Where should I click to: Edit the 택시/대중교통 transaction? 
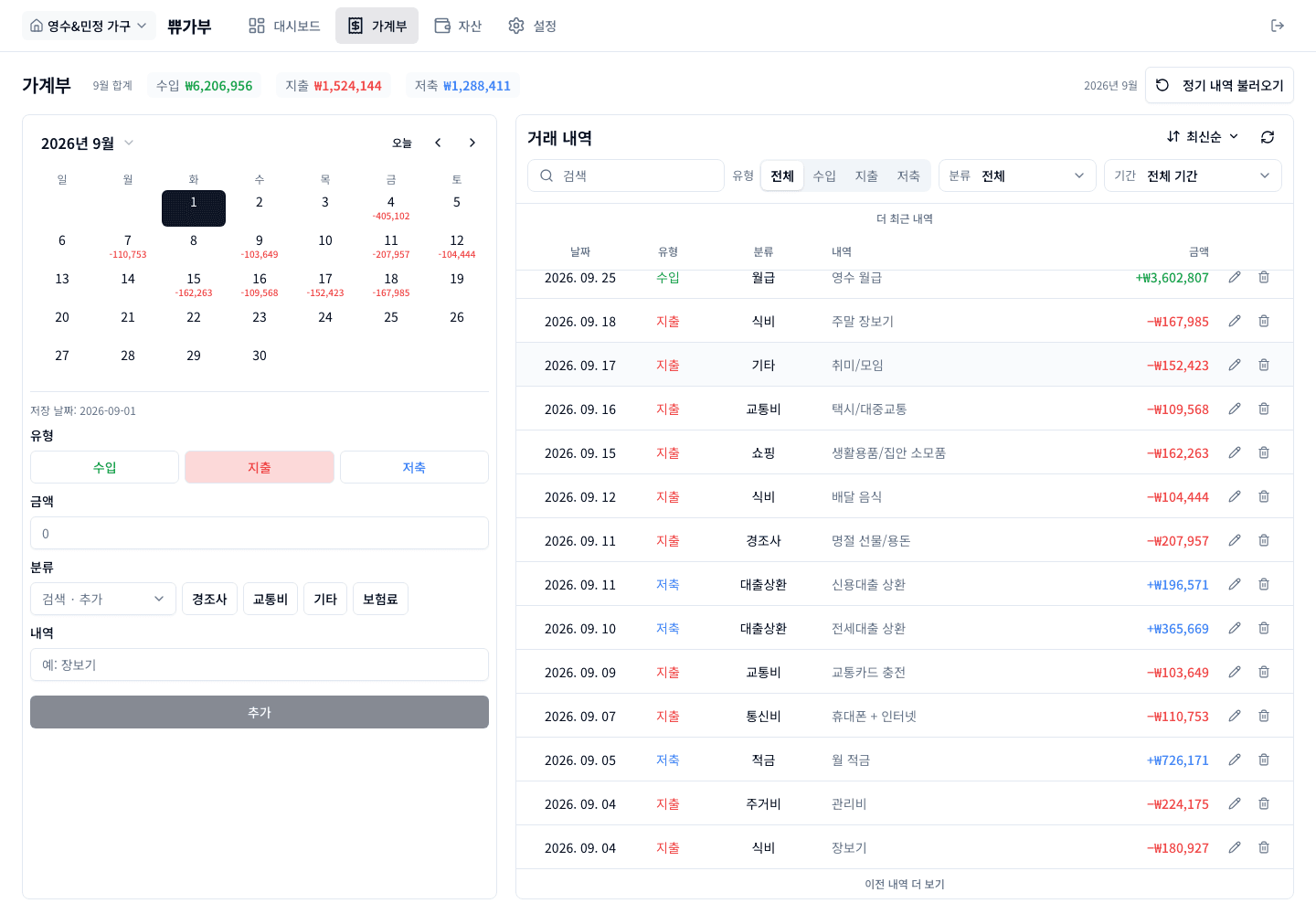click(1235, 409)
